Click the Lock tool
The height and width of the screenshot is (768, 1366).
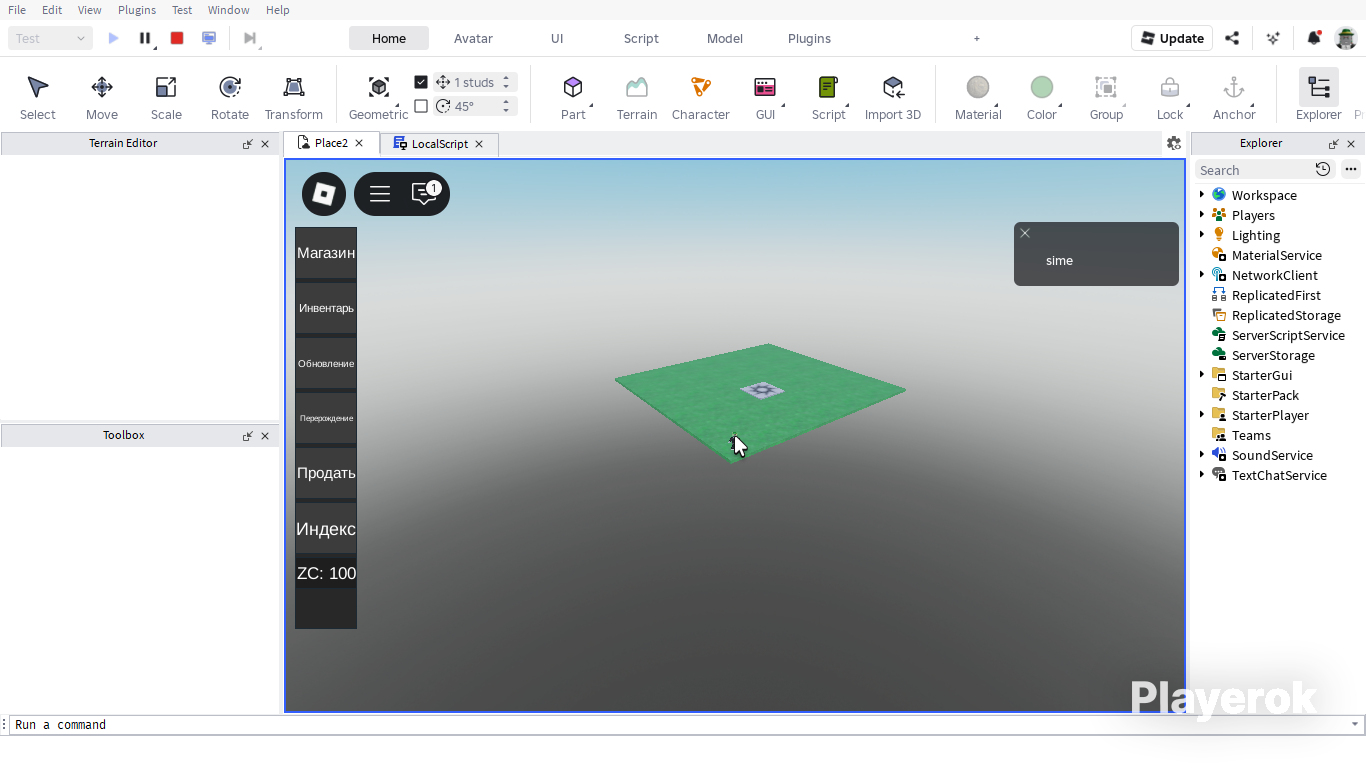pos(1170,97)
